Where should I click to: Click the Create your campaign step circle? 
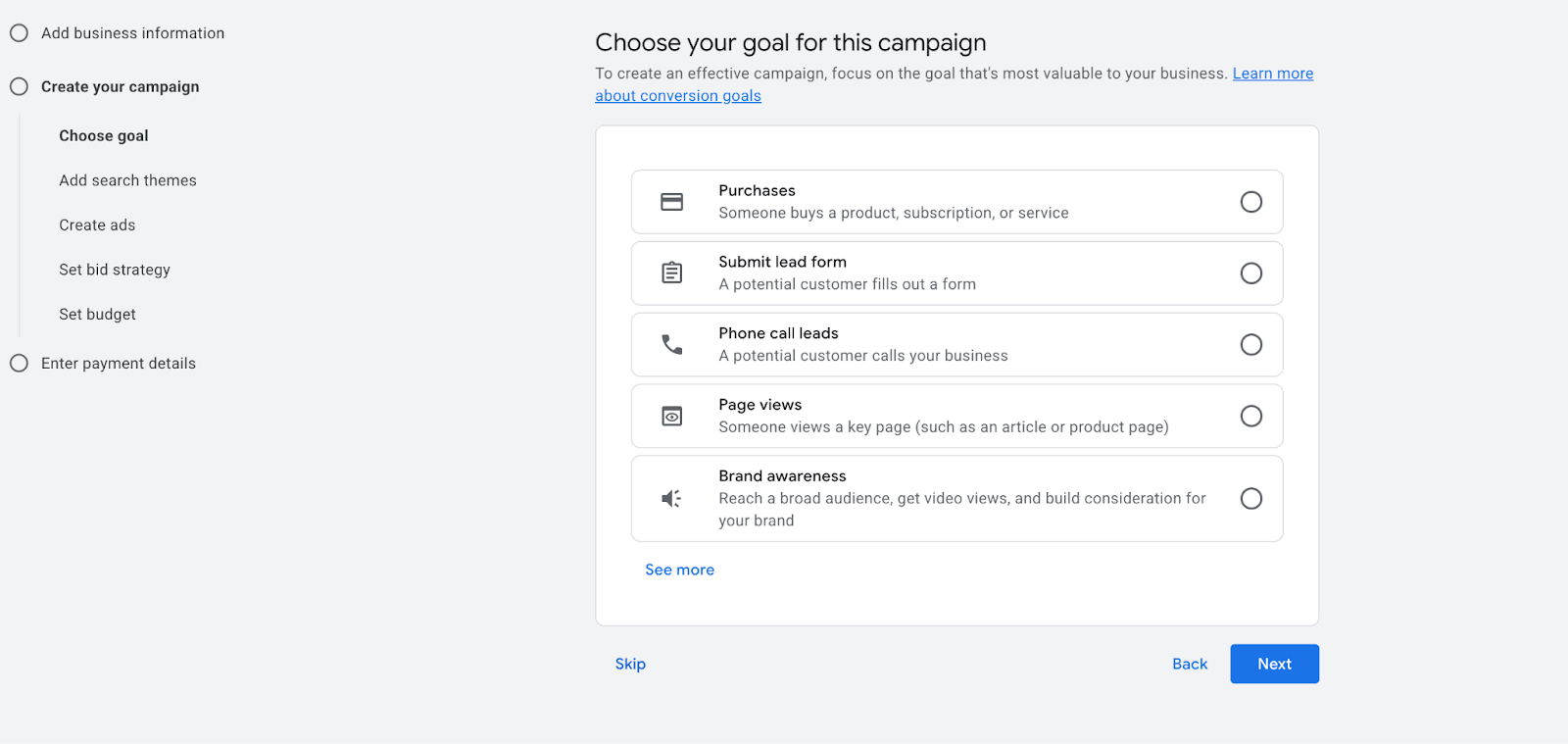[19, 86]
